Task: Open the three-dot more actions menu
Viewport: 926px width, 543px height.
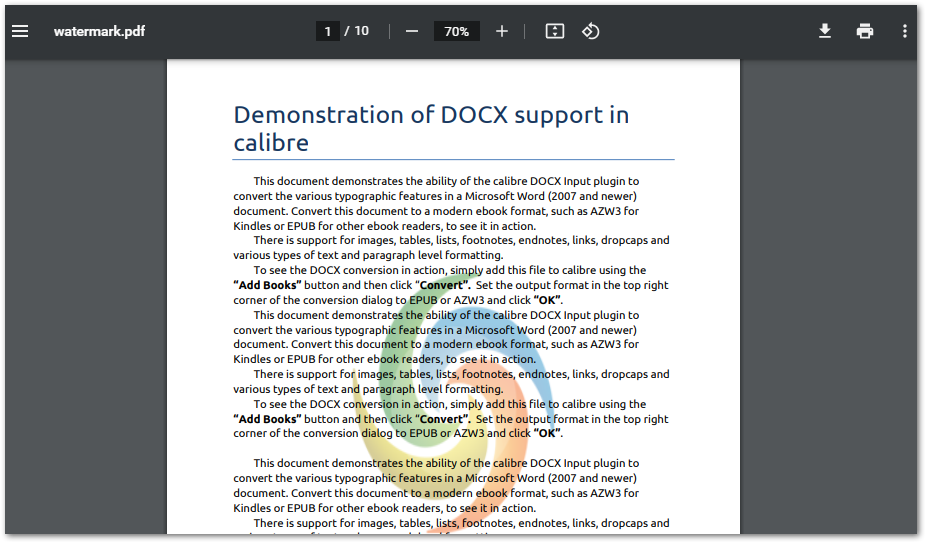Action: pos(905,31)
